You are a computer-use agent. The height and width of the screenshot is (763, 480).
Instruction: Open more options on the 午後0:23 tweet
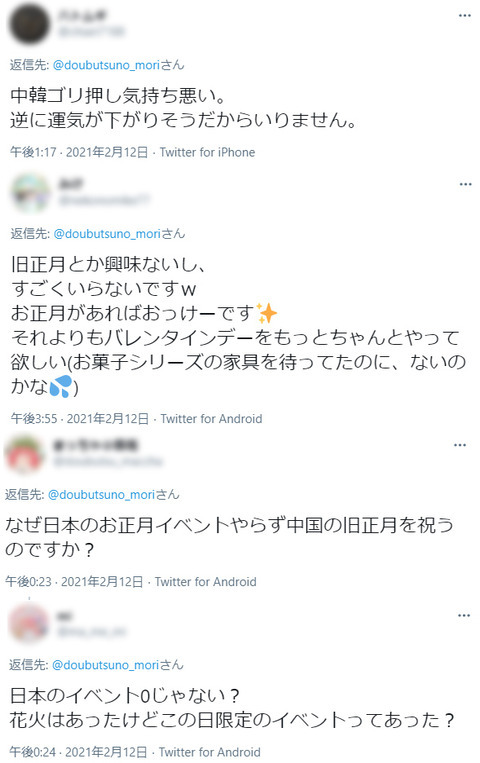(x=460, y=445)
